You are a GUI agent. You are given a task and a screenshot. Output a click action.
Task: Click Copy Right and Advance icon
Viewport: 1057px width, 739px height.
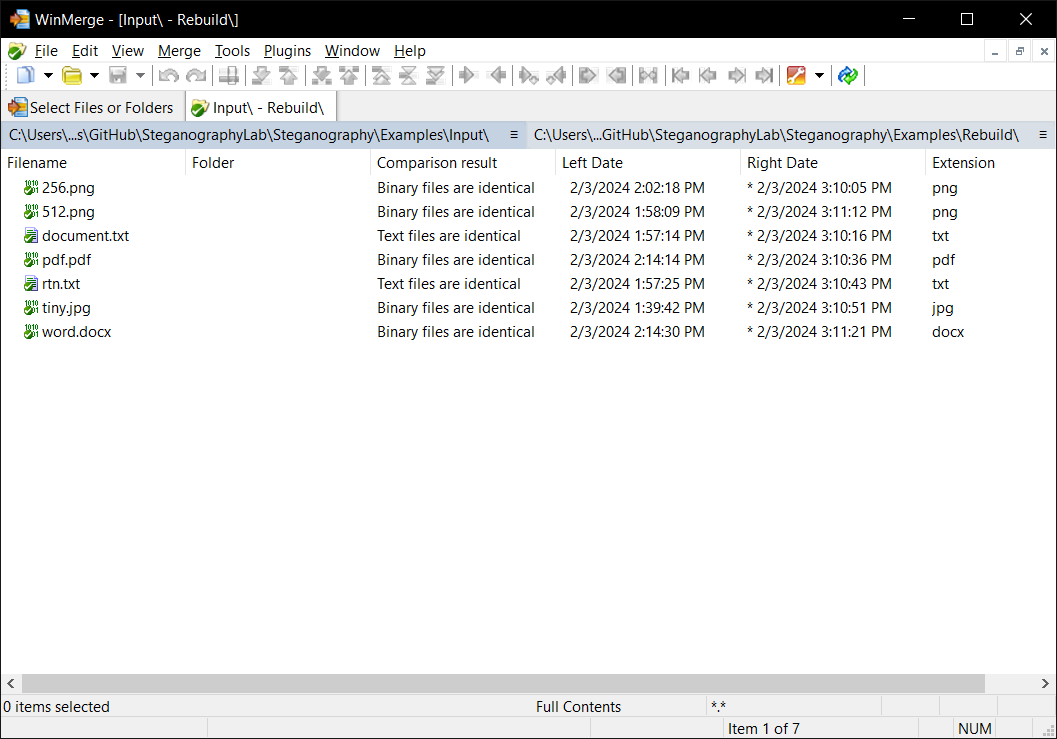(528, 76)
